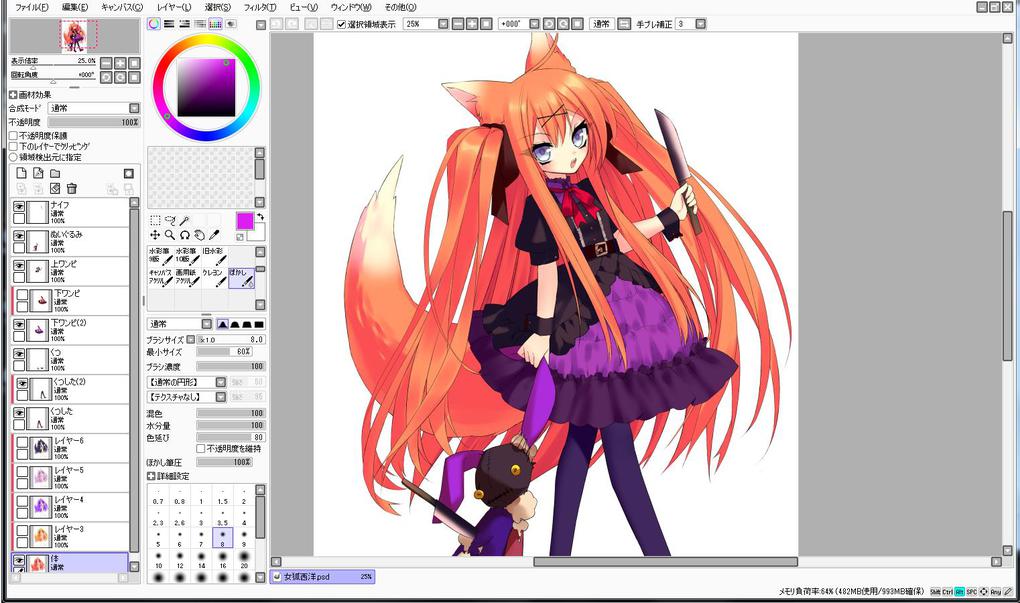Click the navigator canvas thumbnail
This screenshot has height=603, width=1020.
click(x=75, y=36)
